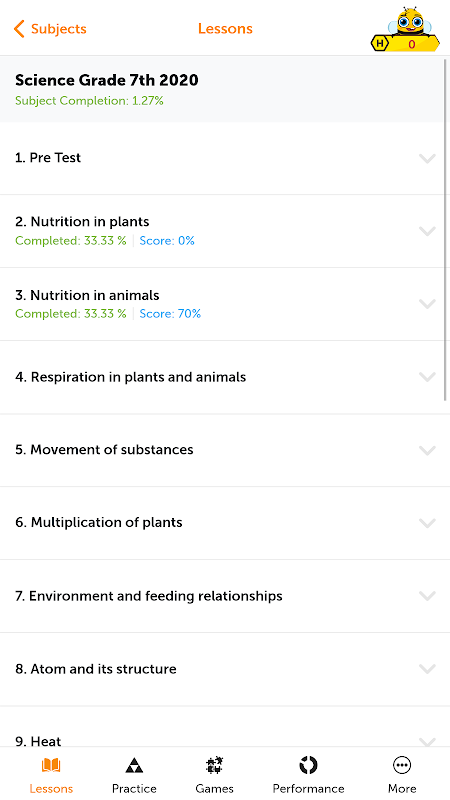Viewport: 450px width, 800px height.
Task: Expand Multiplication of plants chevron
Action: (x=427, y=523)
